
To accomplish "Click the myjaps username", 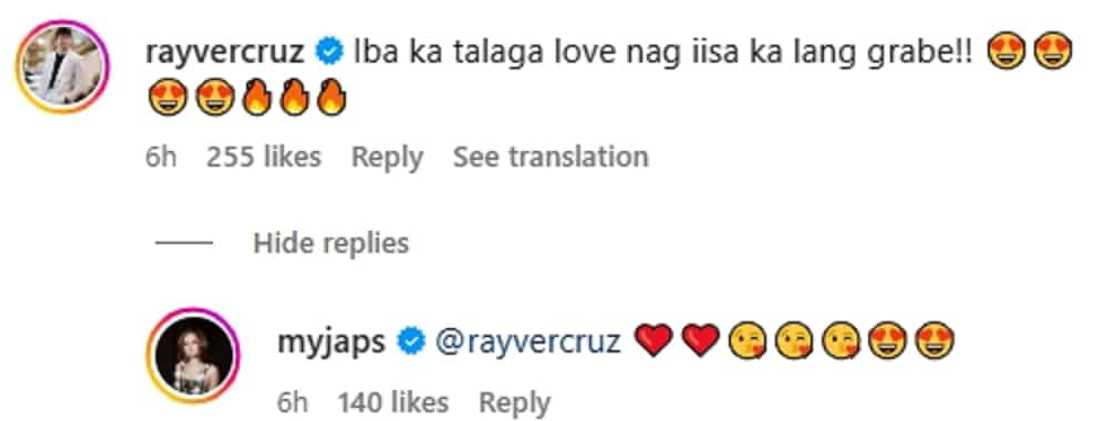I will (x=329, y=342).
